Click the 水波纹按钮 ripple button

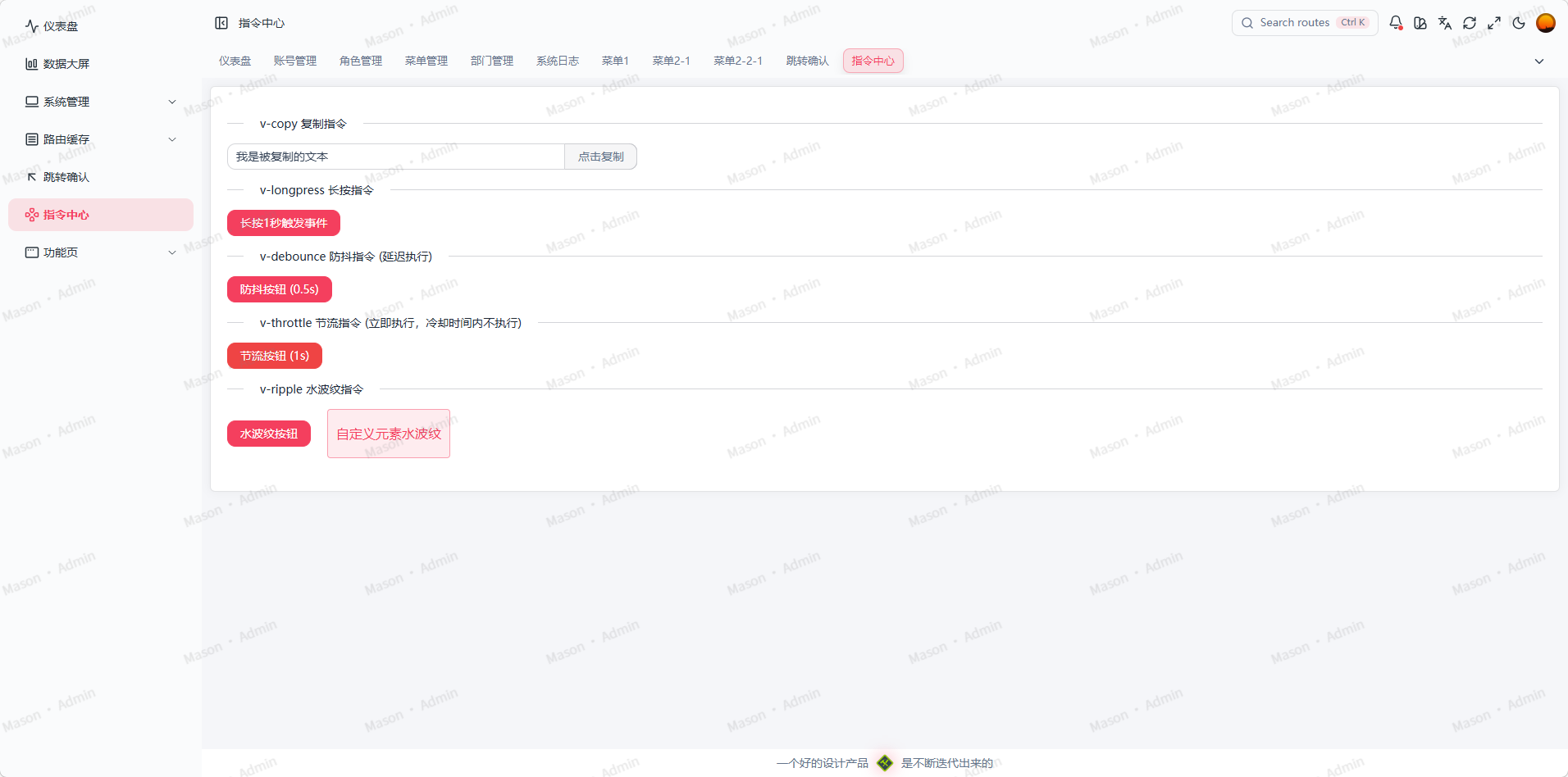(x=268, y=433)
